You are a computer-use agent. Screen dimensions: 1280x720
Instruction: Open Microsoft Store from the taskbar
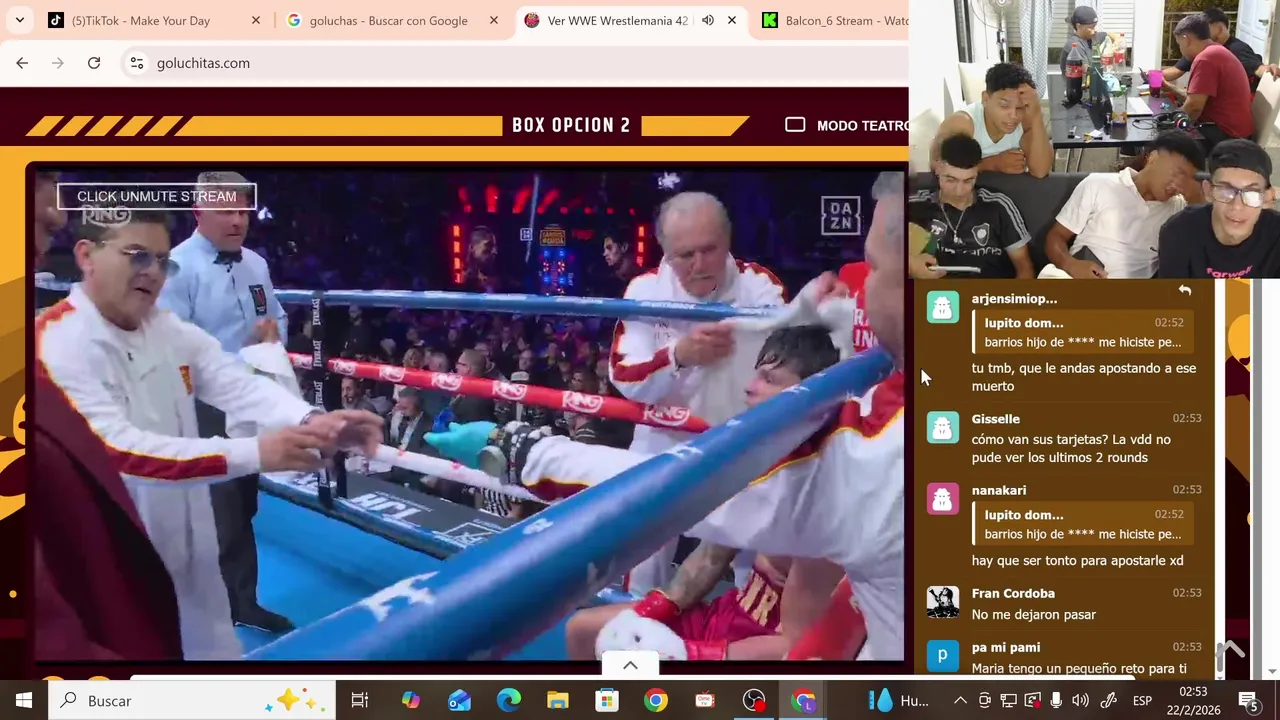[x=606, y=701]
